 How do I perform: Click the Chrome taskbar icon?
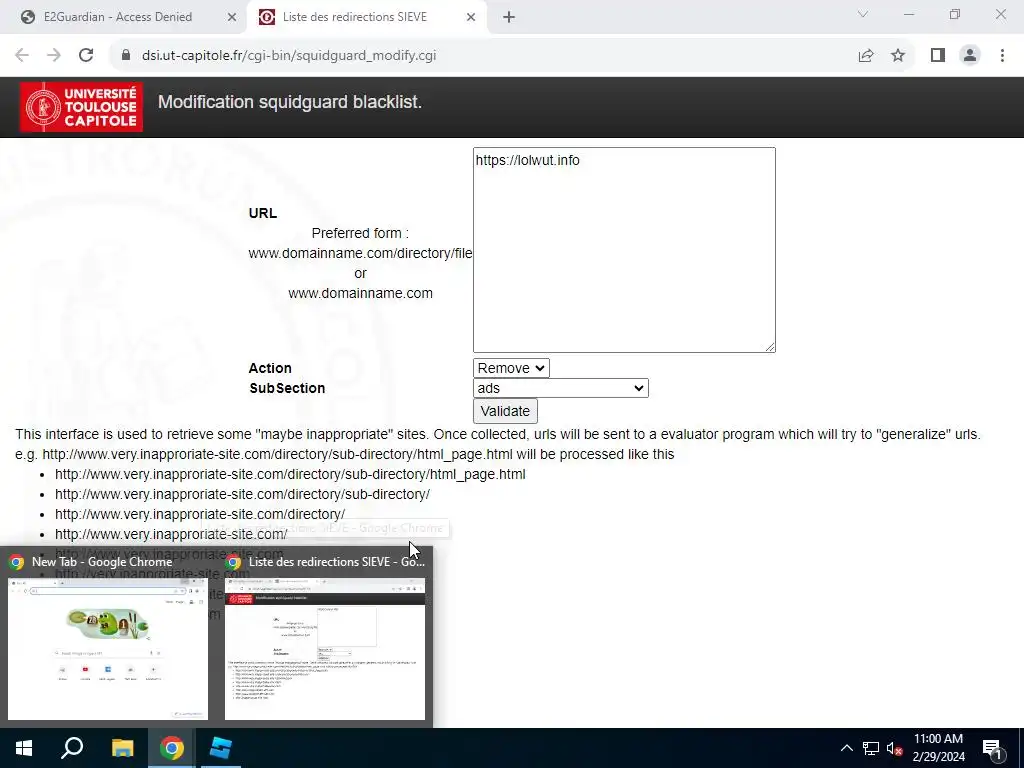[171, 748]
